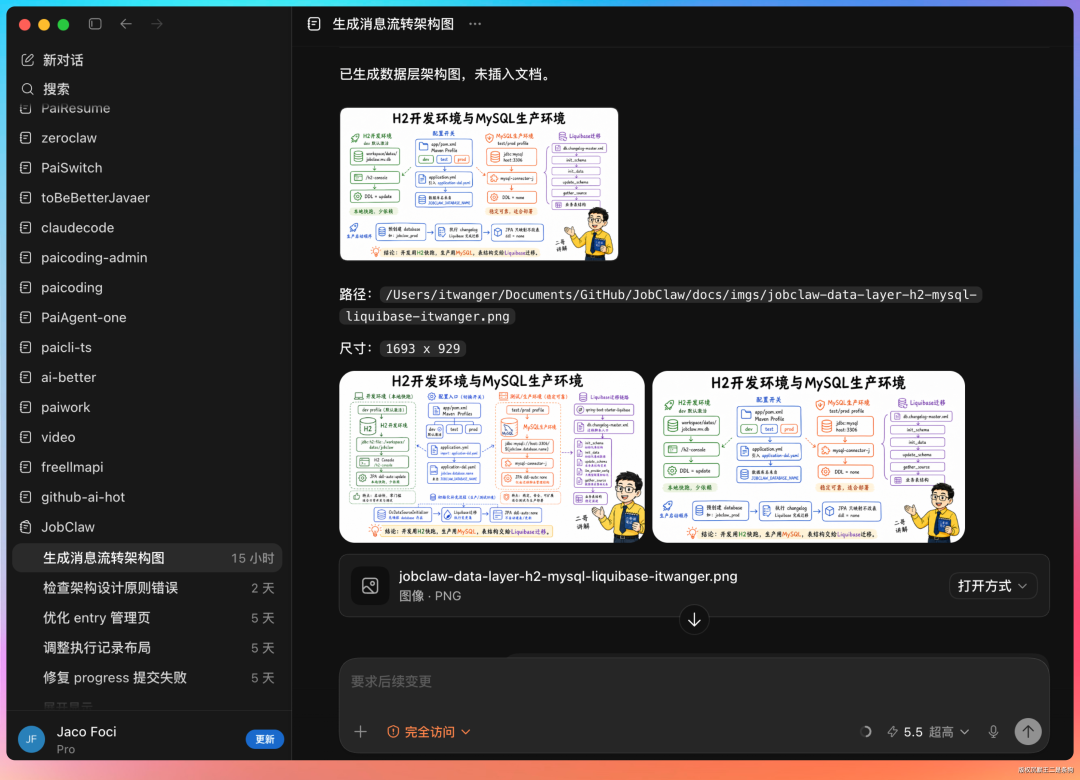Click the image file icon of the PNG attachment
This screenshot has width=1080, height=780.
[370, 586]
